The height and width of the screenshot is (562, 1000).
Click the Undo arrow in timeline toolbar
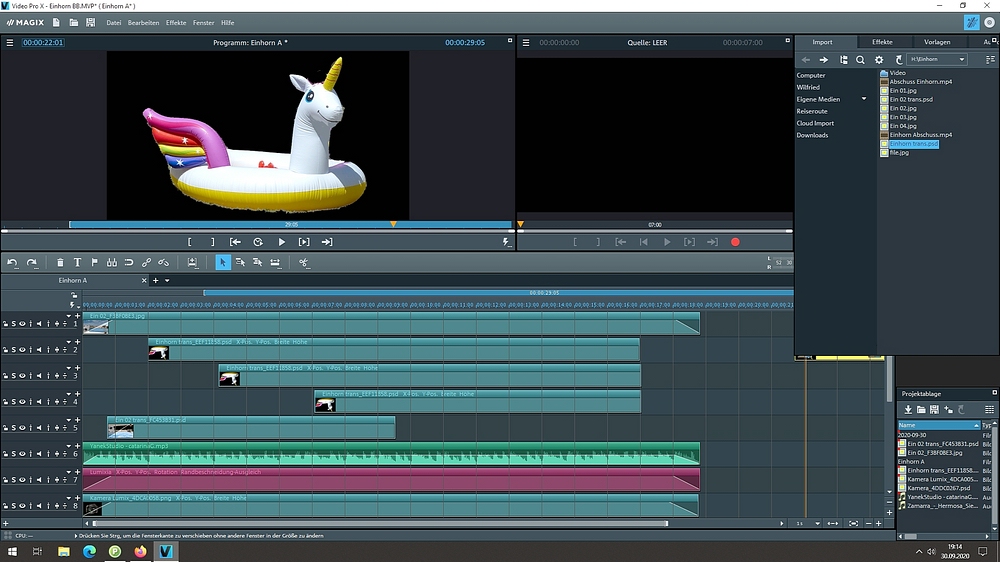coord(12,262)
